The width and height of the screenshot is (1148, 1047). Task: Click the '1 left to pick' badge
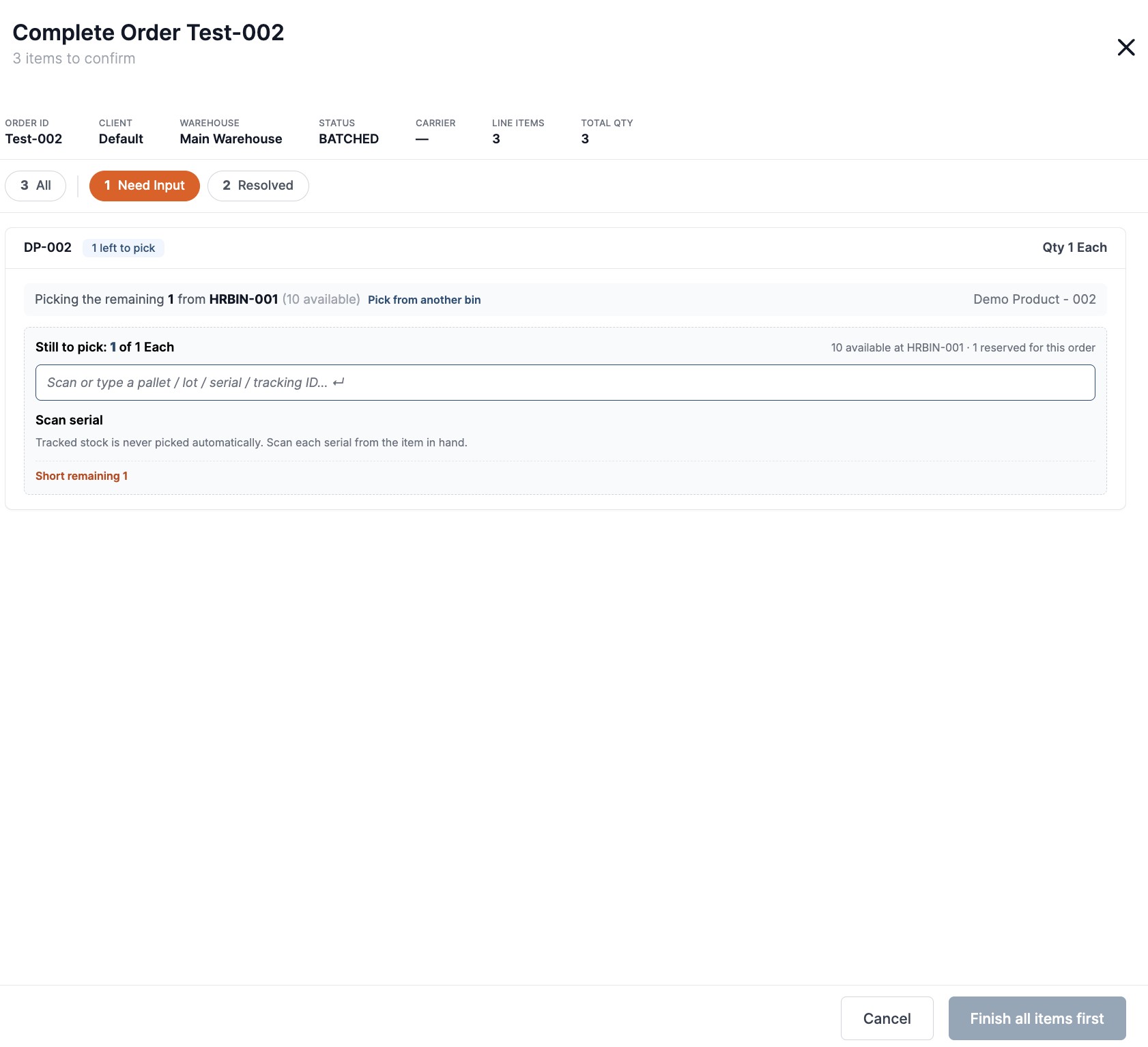coord(124,248)
